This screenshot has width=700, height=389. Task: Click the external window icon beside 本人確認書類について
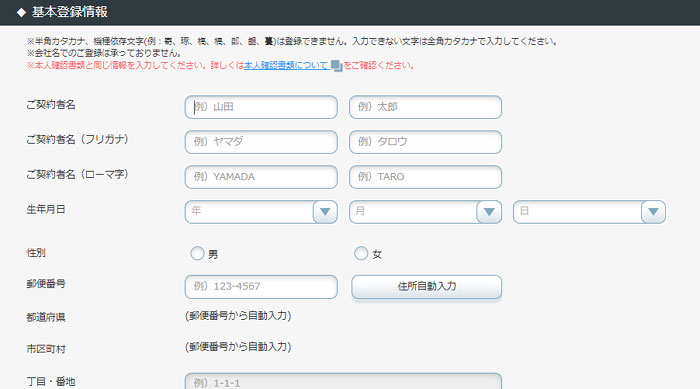click(x=337, y=66)
